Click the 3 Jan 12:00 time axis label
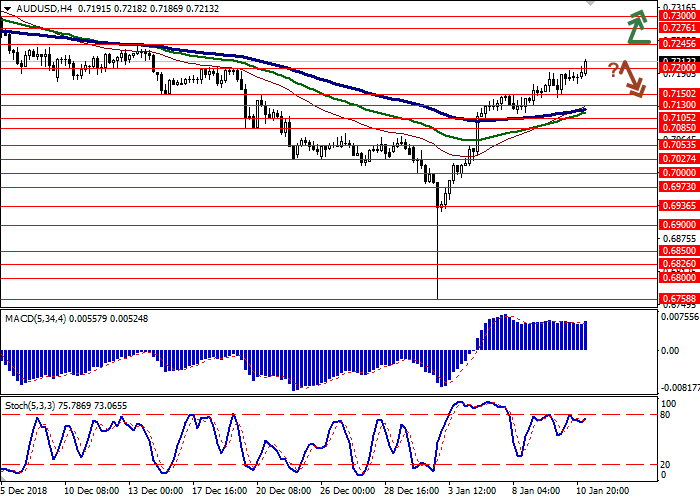The width and height of the screenshot is (700, 500). (x=472, y=492)
